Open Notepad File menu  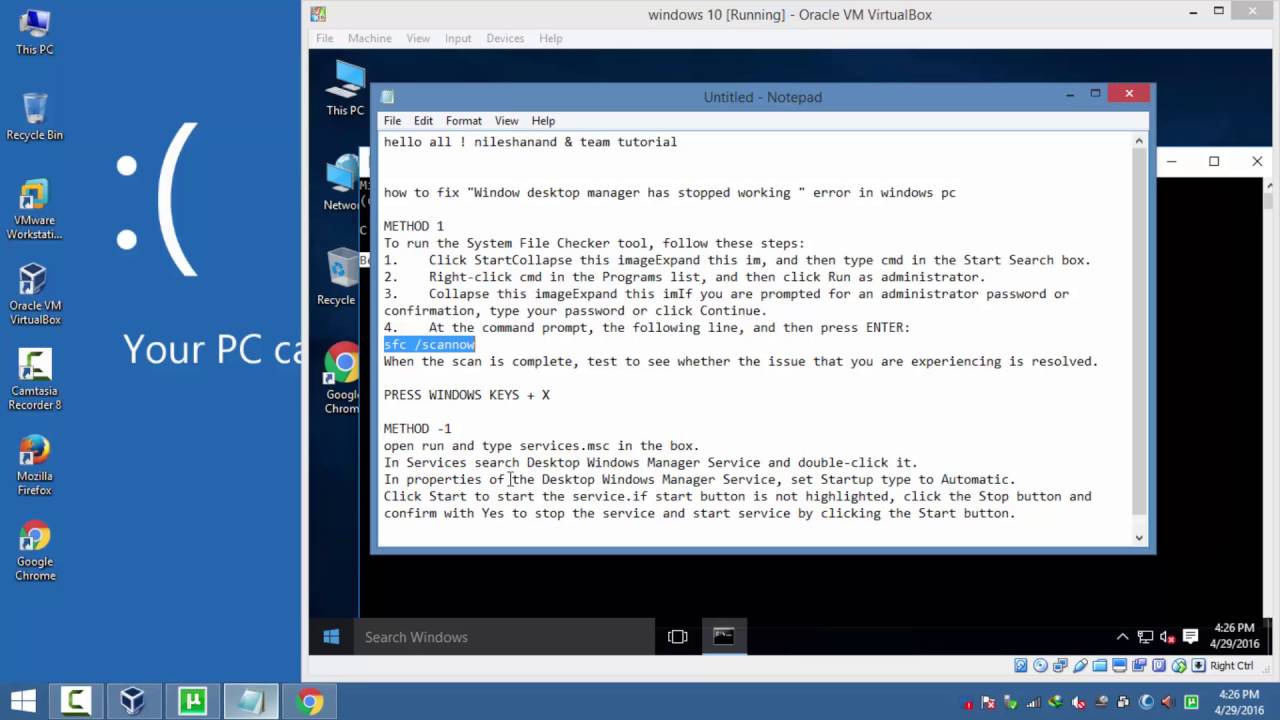pos(392,120)
